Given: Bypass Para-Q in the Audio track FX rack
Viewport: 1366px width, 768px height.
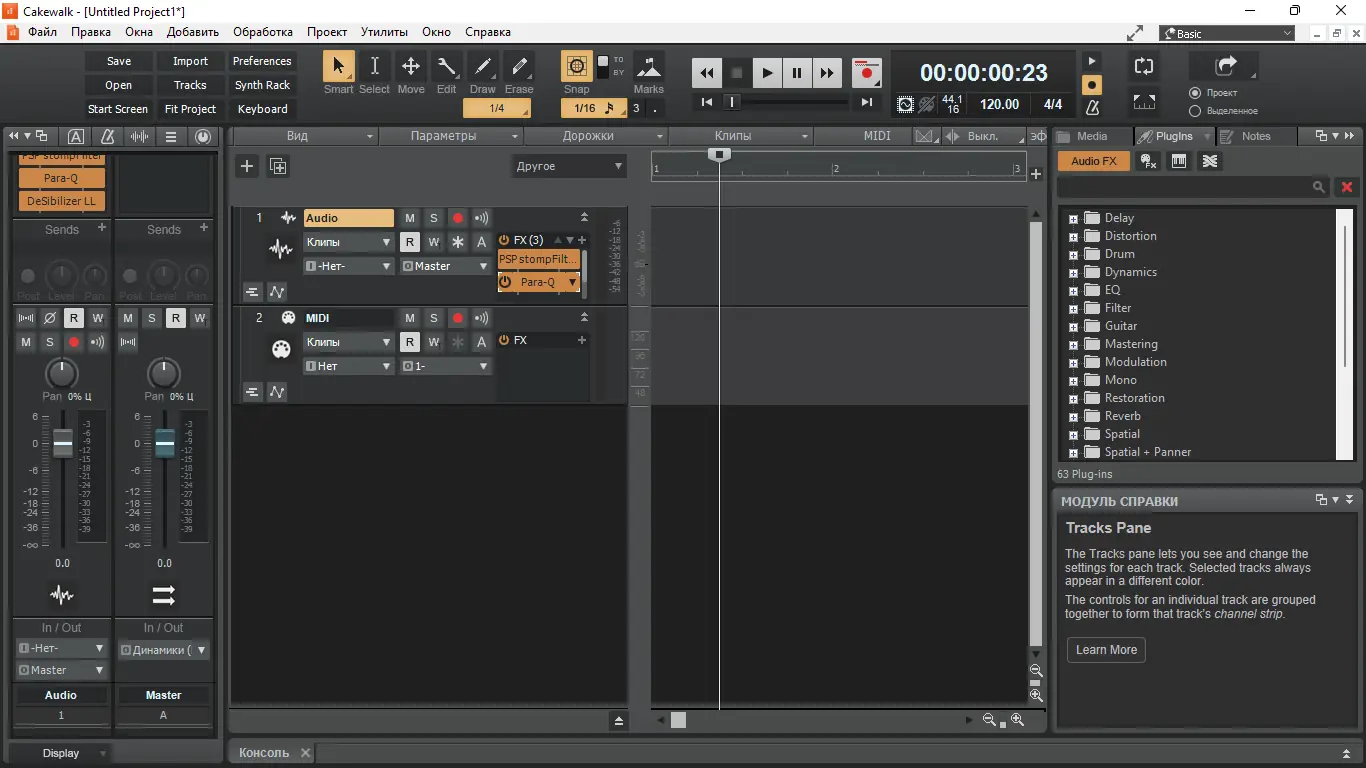Looking at the screenshot, I should [505, 282].
